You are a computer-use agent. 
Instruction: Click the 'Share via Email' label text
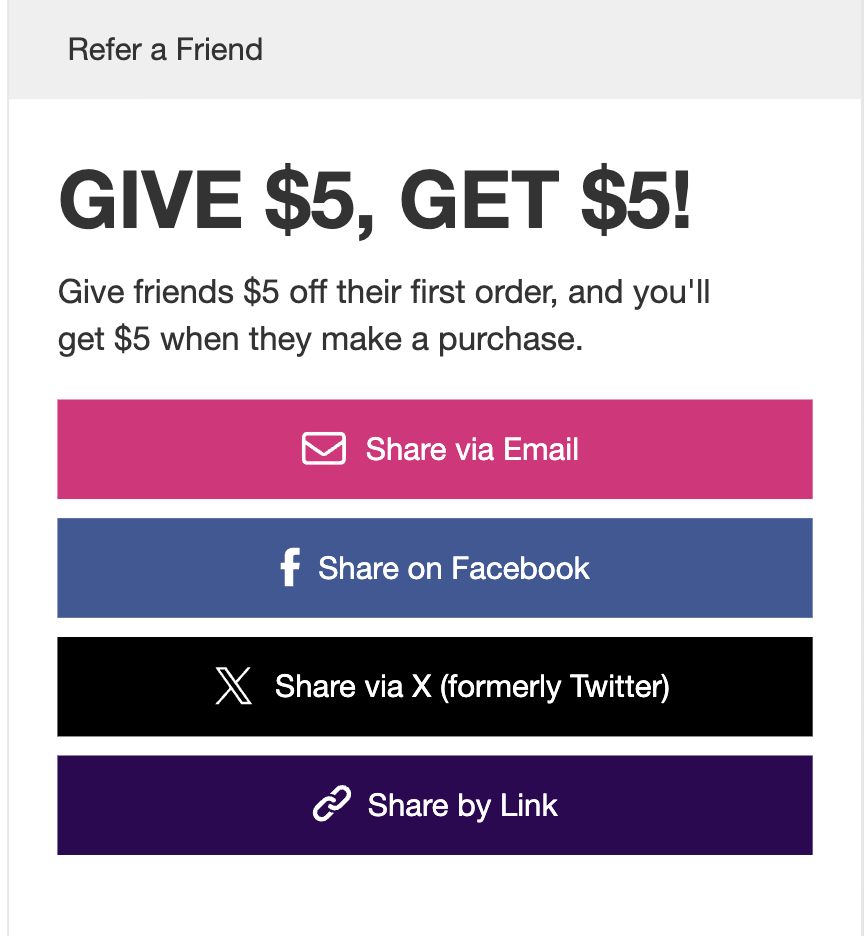pos(472,449)
